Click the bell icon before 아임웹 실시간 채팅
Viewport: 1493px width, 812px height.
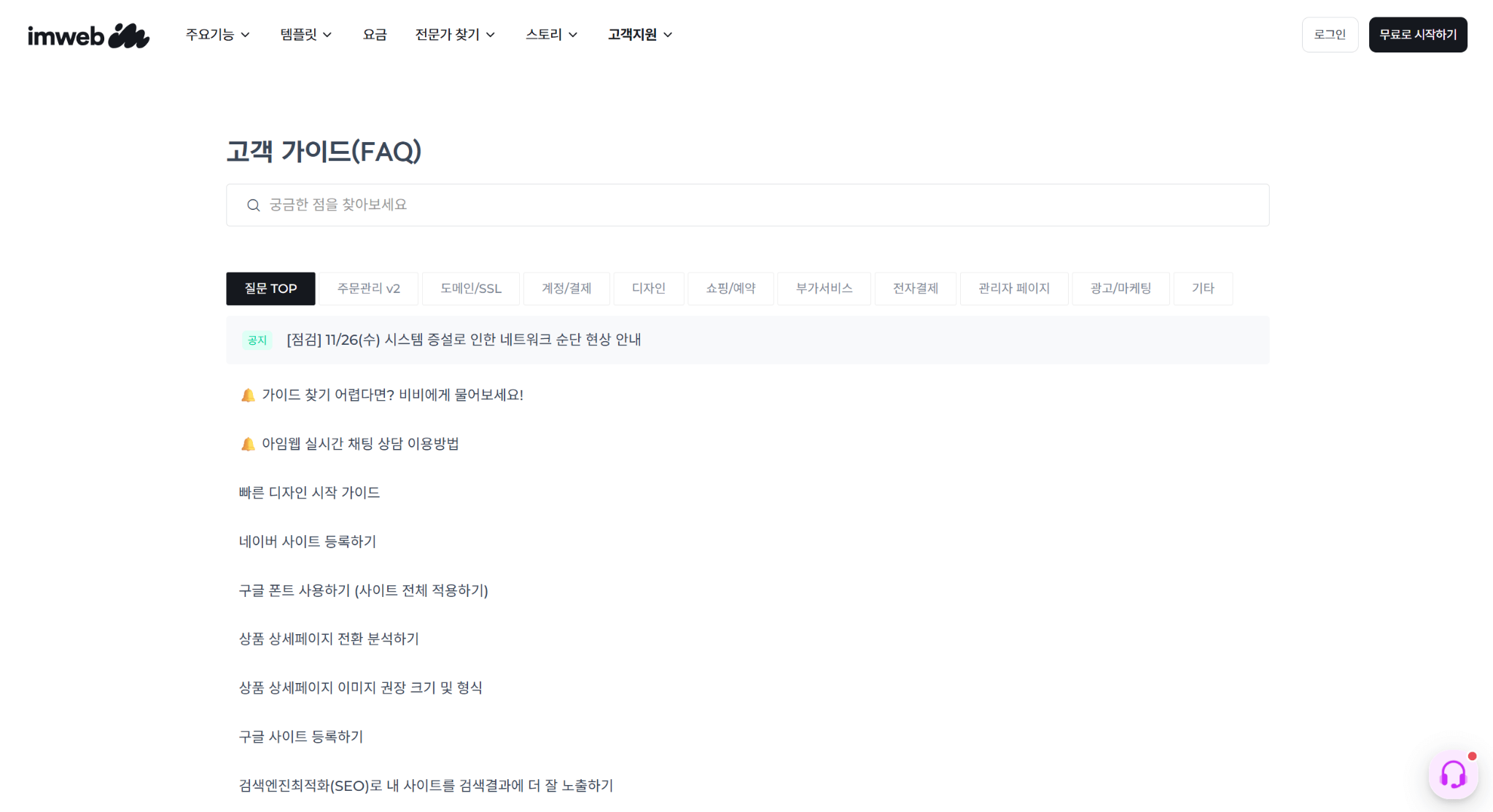[x=248, y=443]
